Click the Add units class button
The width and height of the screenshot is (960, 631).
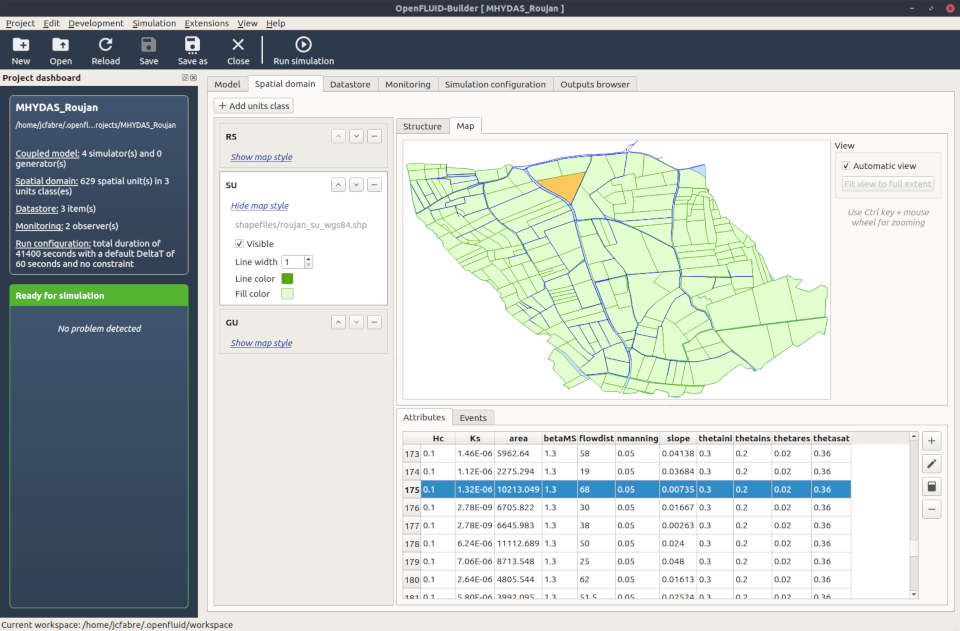(x=254, y=106)
